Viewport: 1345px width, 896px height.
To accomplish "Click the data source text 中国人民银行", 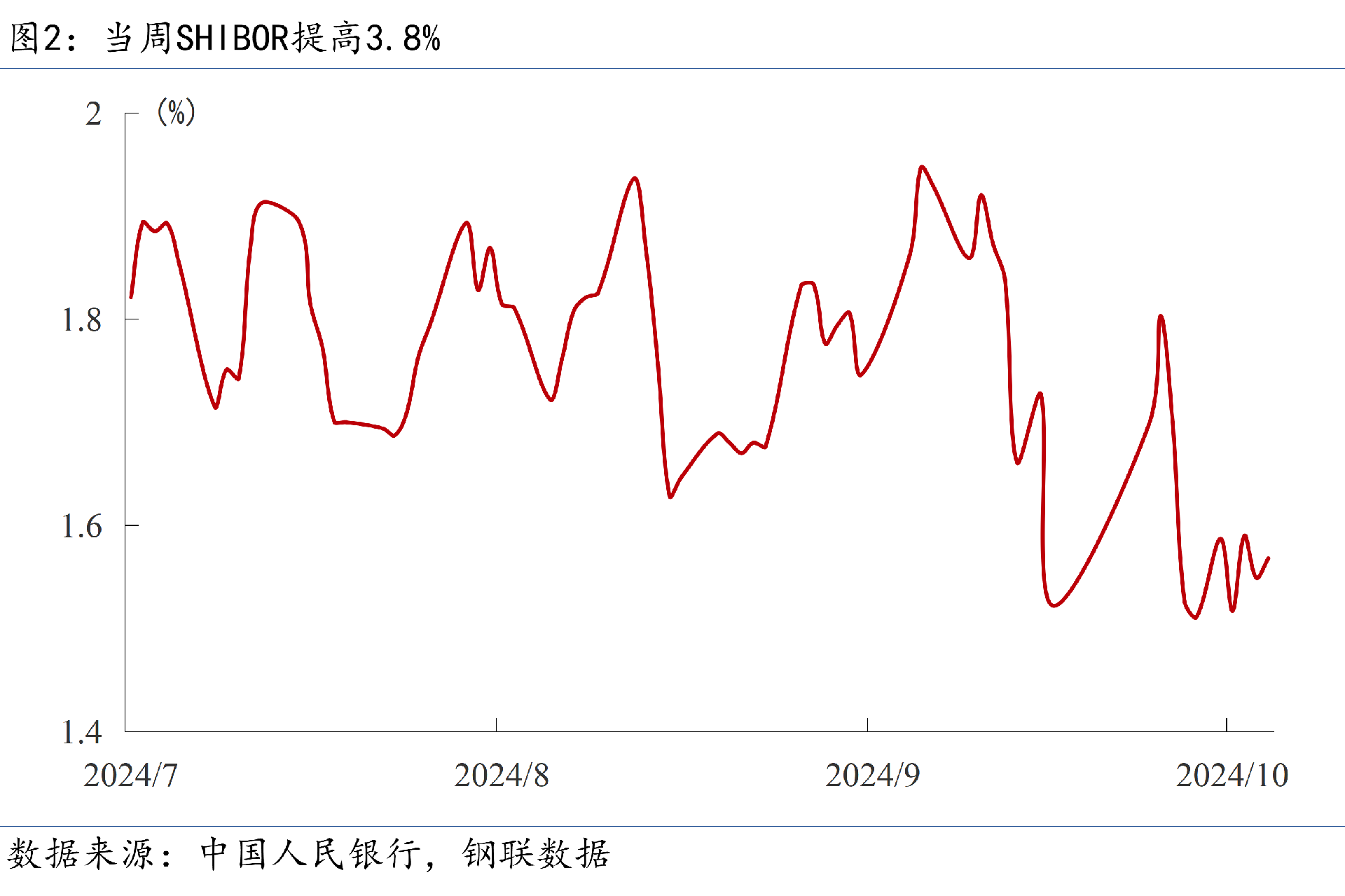I will point(311,854).
